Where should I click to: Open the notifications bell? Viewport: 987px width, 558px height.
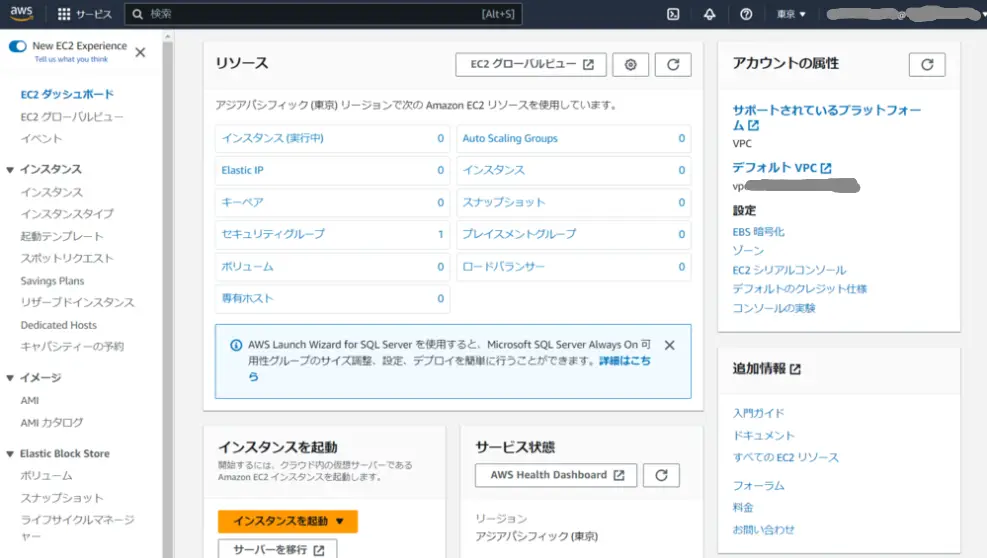(x=709, y=14)
